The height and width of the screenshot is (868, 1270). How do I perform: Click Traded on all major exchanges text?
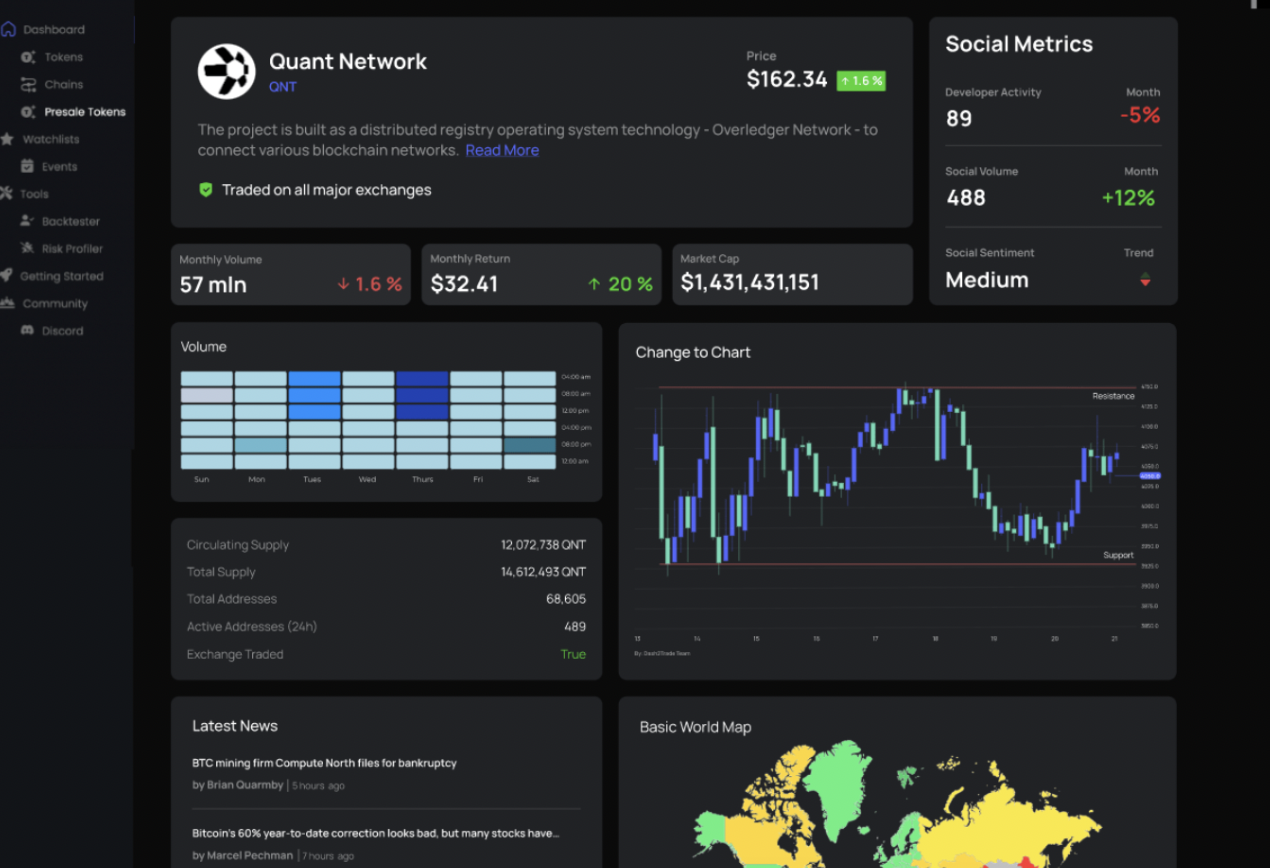pos(327,190)
